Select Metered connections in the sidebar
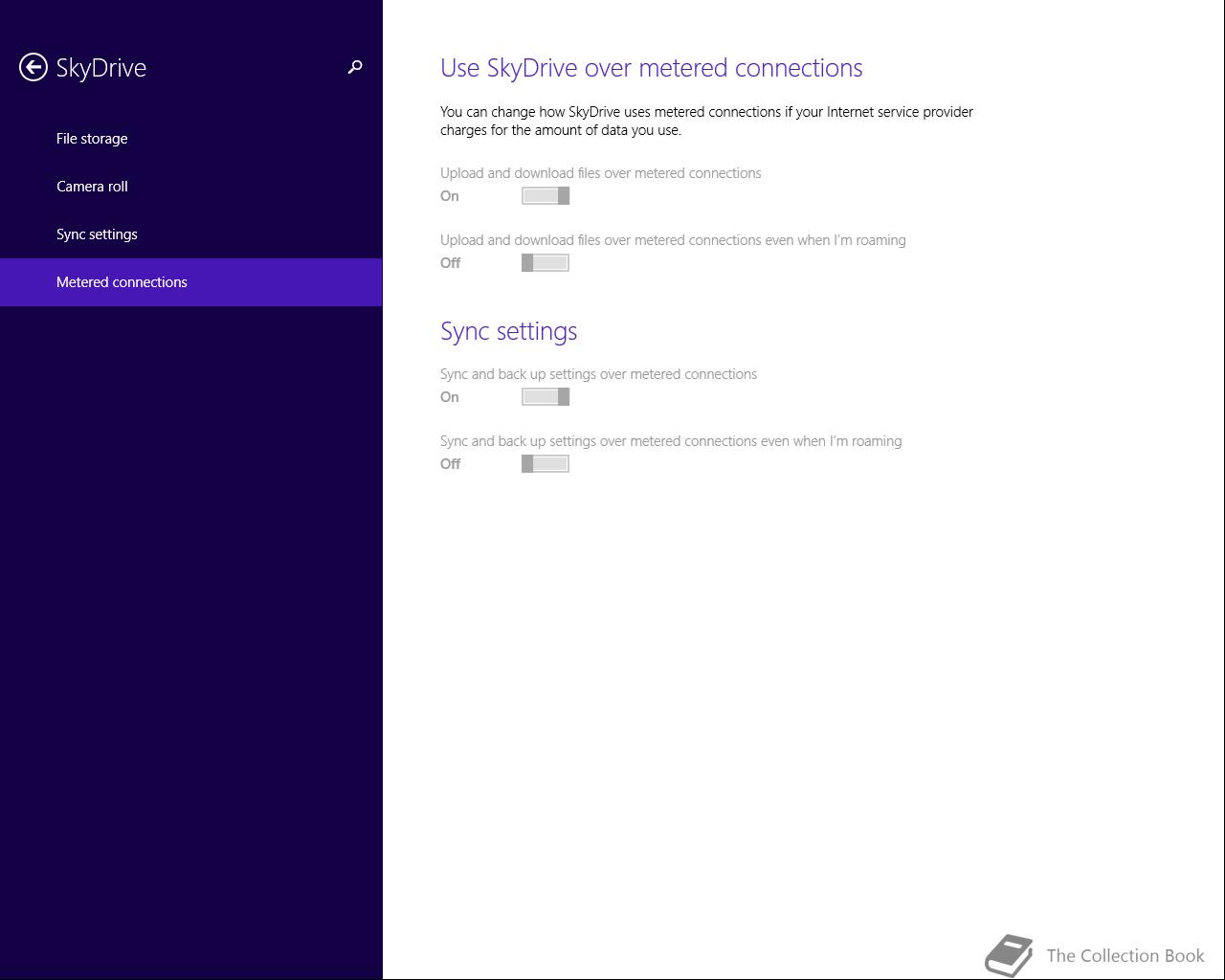 pyautogui.click(x=190, y=282)
